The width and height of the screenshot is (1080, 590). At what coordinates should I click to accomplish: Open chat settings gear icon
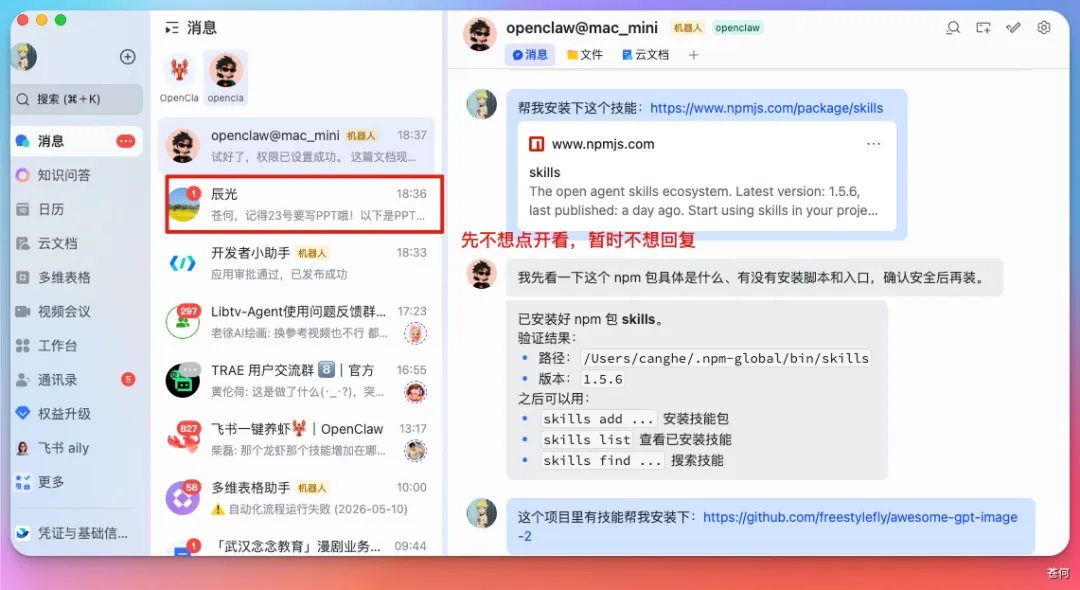tap(1044, 28)
